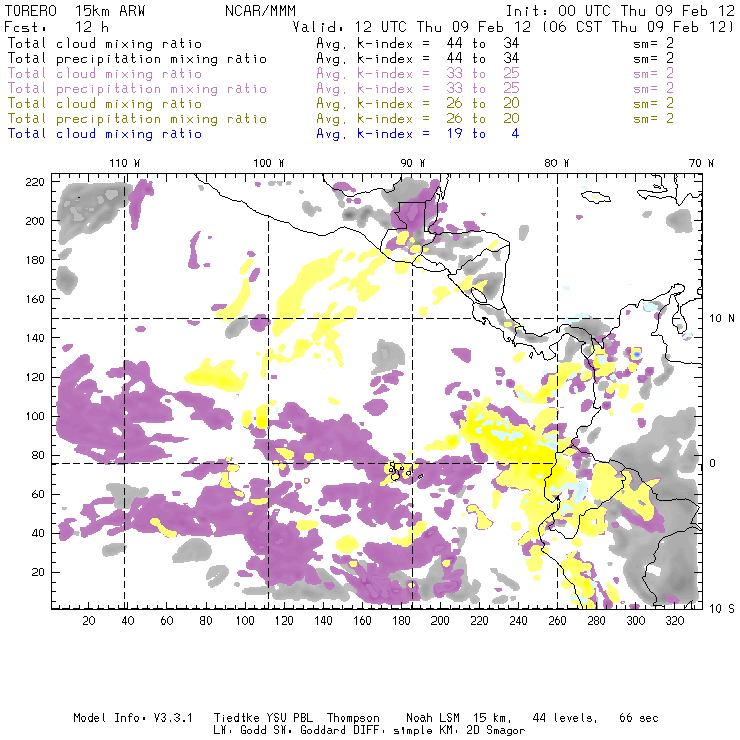Image resolution: width=740 pixels, height=740 pixels.
Task: Select the horizontal-axis "60" tick label
Action: (x=167, y=621)
